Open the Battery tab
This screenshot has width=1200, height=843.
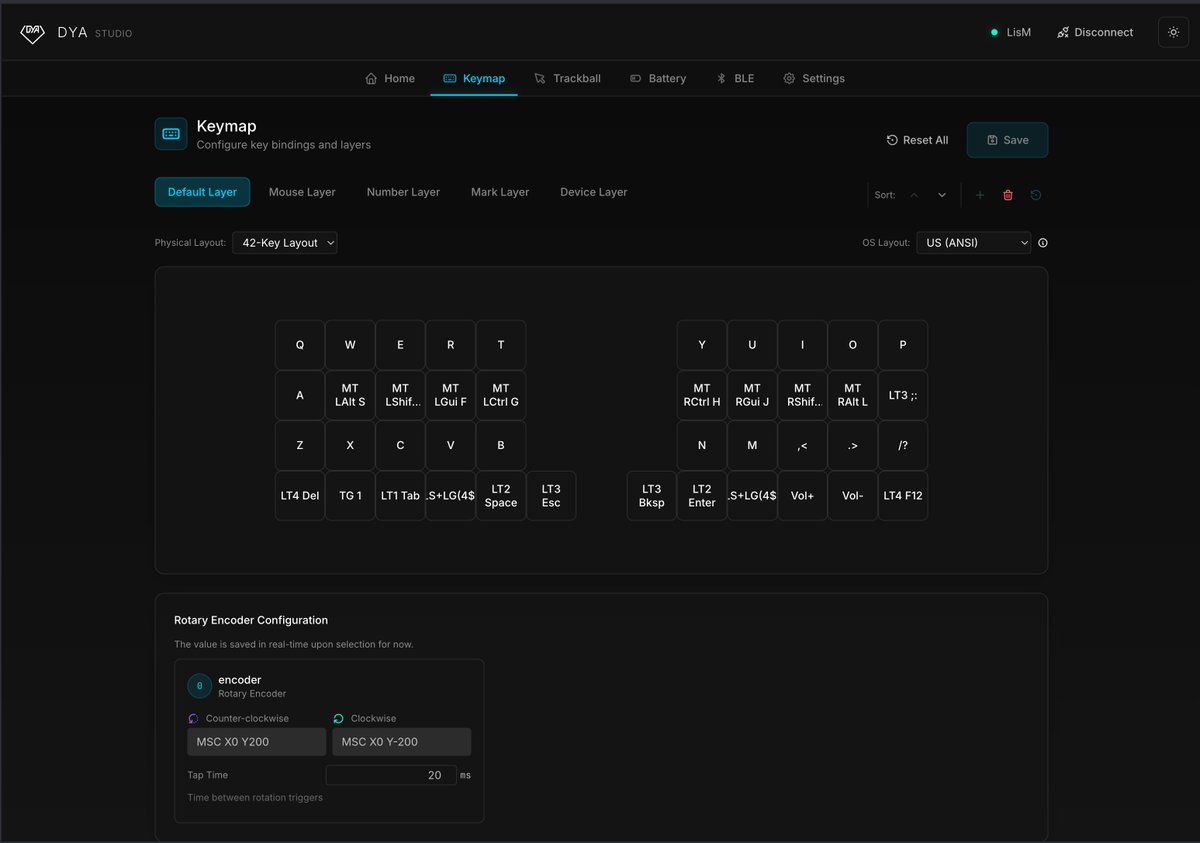point(658,78)
